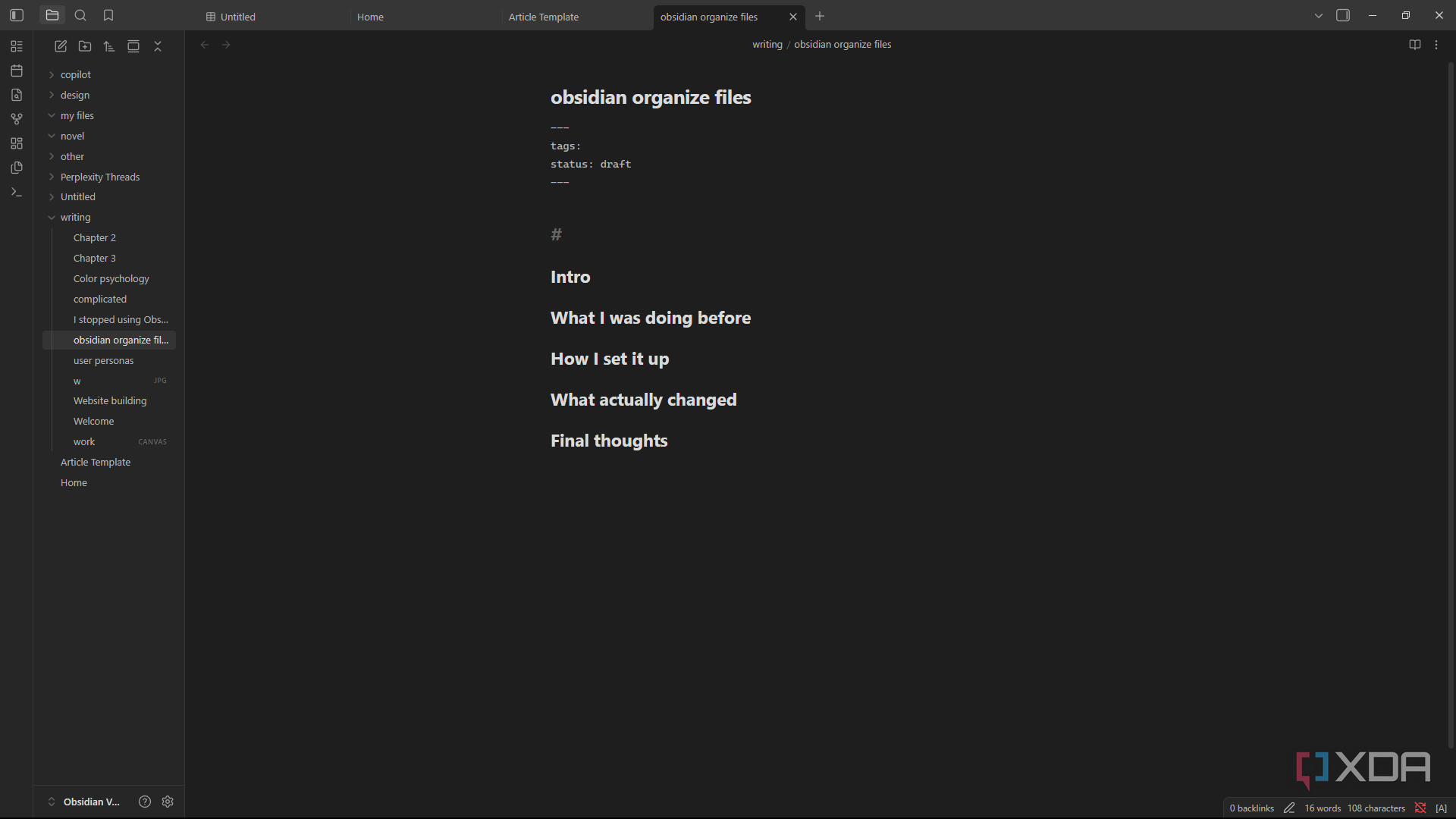
Task: Open the help question mark icon
Action: click(145, 802)
